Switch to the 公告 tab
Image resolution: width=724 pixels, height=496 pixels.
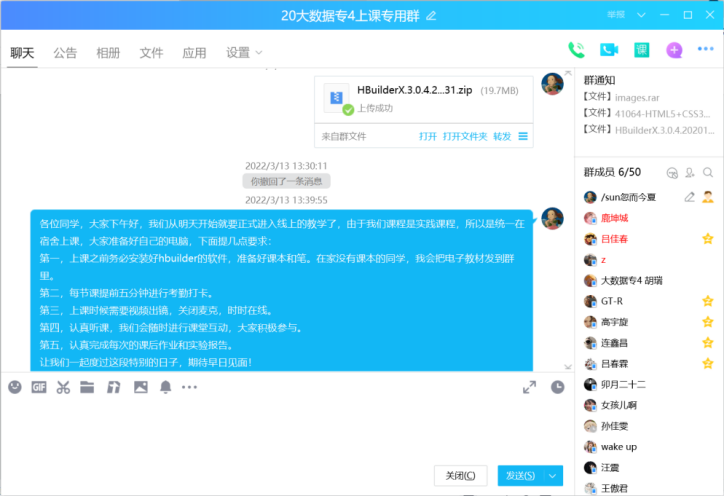tap(65, 53)
